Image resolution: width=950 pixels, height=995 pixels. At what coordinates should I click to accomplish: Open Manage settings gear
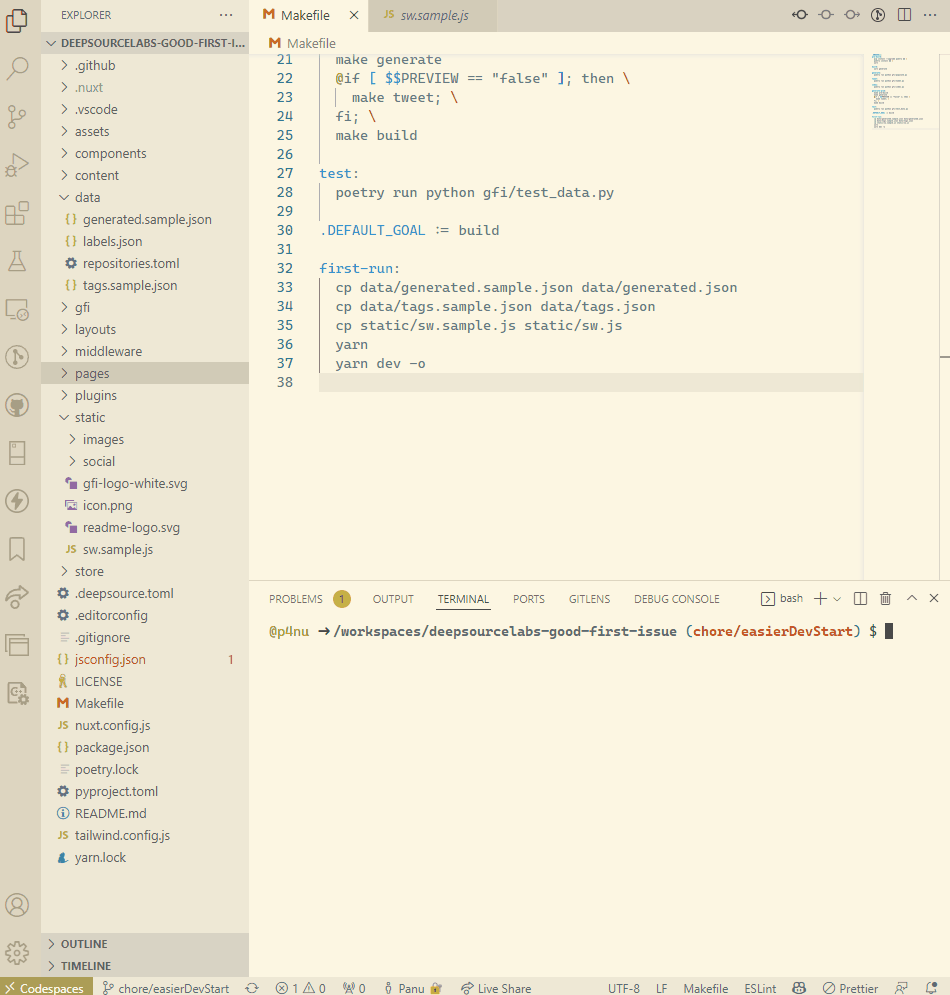click(17, 952)
